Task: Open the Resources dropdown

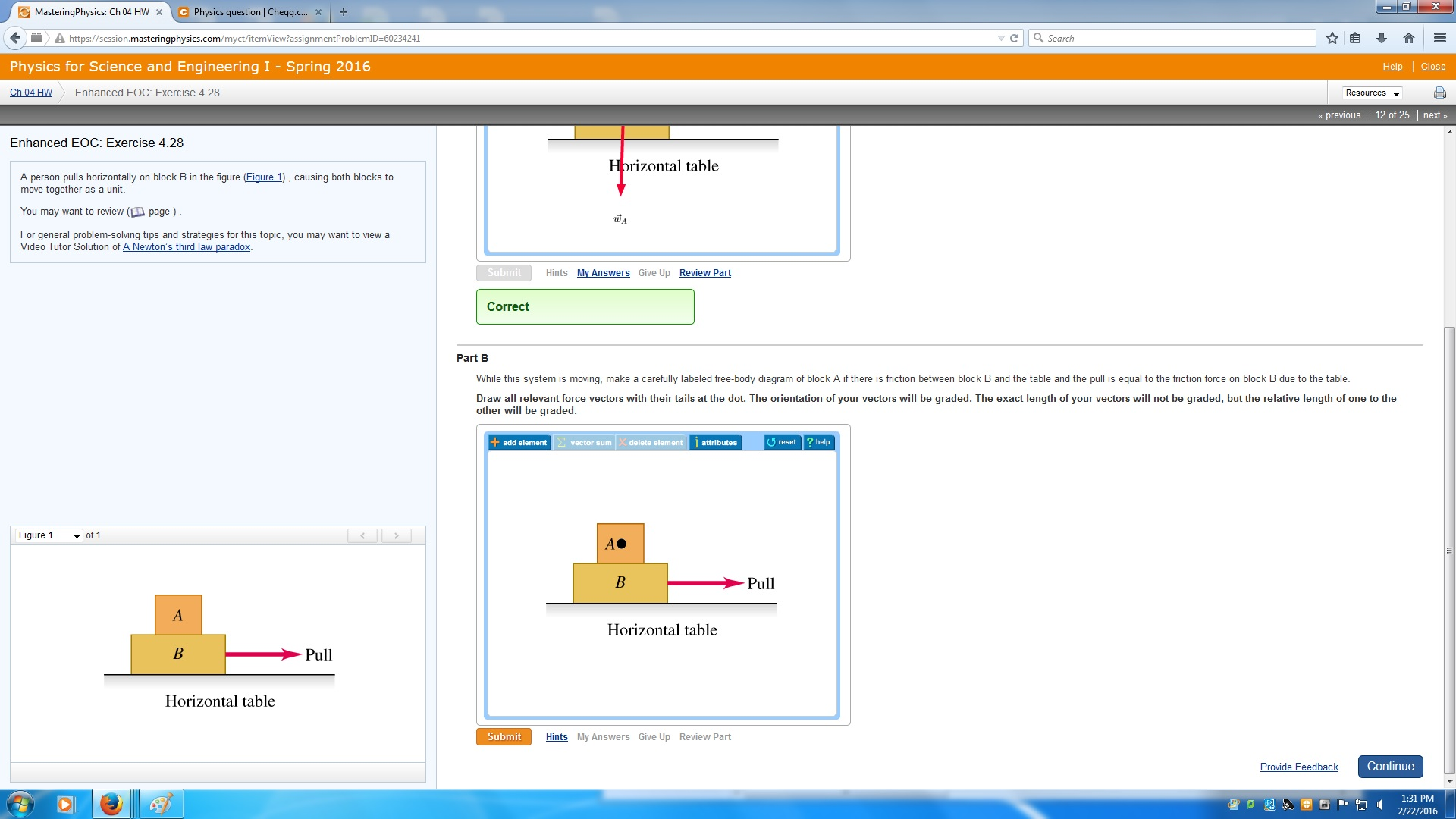Action: tap(1371, 93)
